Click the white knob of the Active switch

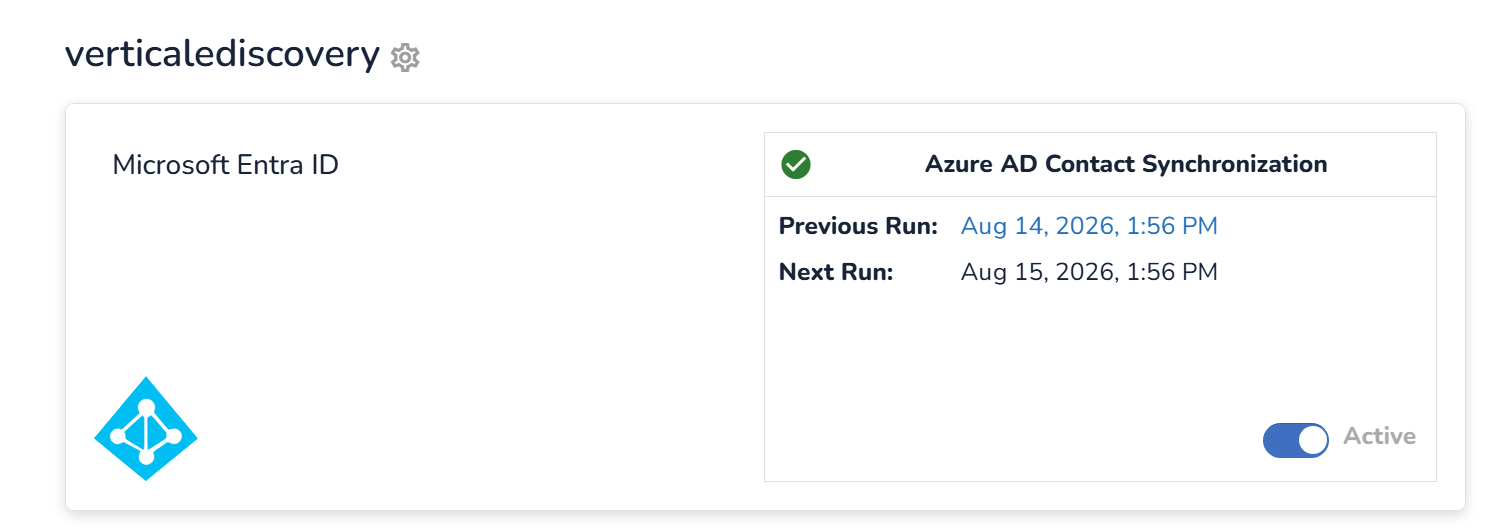[1312, 440]
